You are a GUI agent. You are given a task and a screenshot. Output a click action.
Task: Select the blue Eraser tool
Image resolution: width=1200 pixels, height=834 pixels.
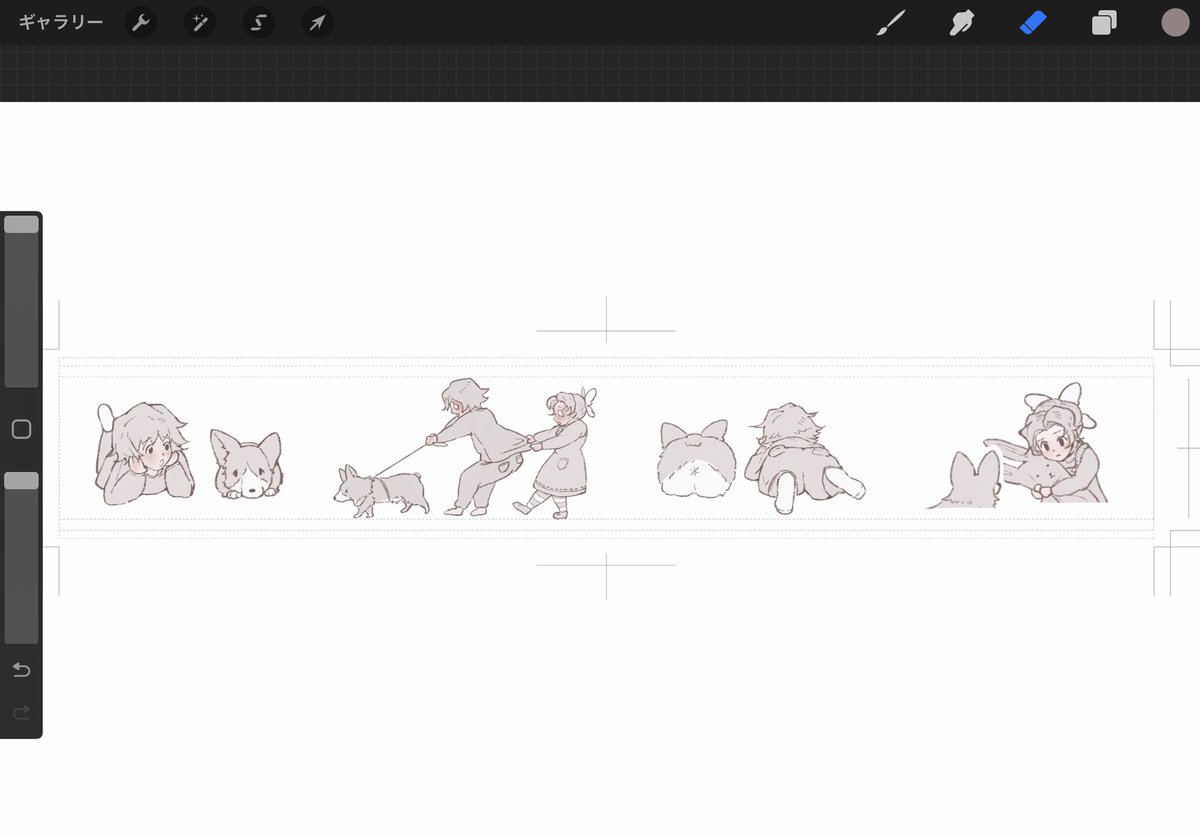(x=1033, y=22)
